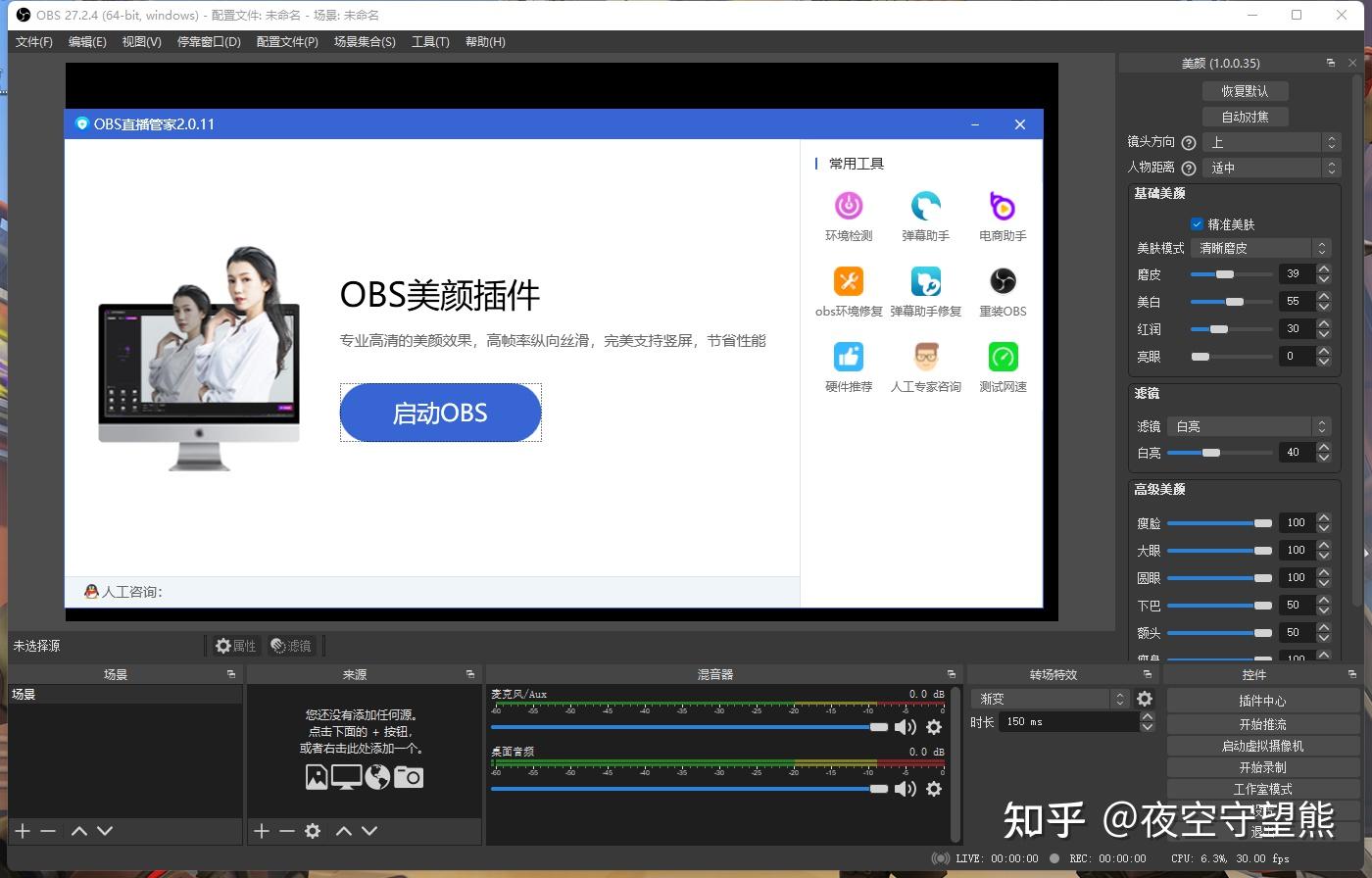The height and width of the screenshot is (878, 1372).
Task: Click help icon beside 人物距离
Action: coord(1189,168)
